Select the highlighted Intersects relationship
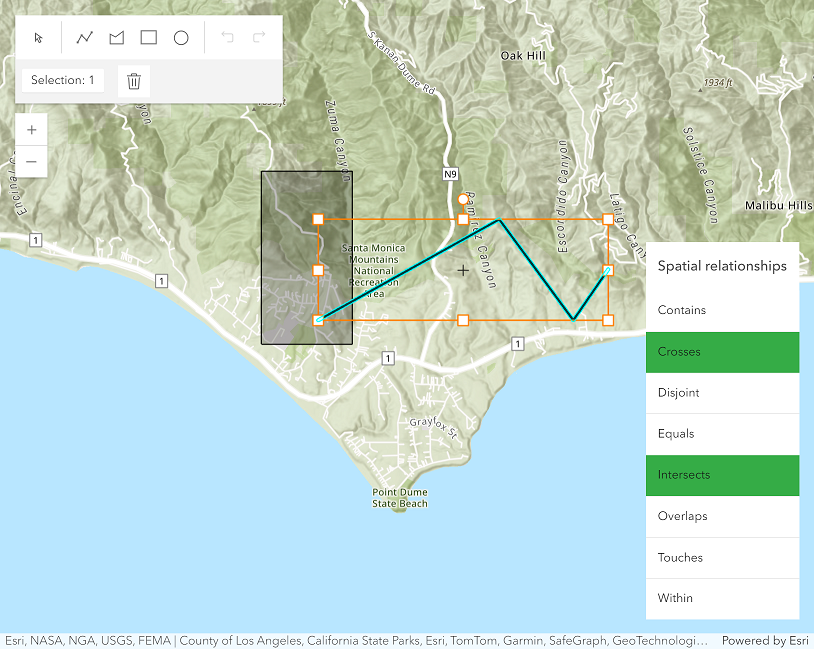 tap(722, 475)
